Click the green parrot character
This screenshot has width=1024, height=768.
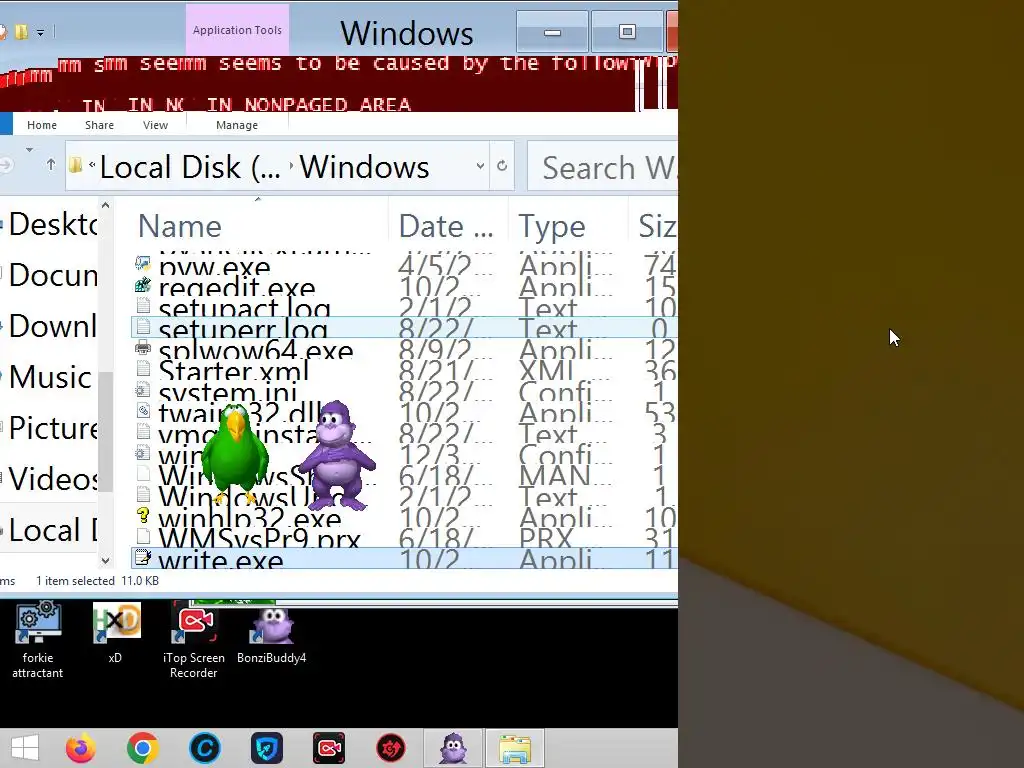point(234,455)
